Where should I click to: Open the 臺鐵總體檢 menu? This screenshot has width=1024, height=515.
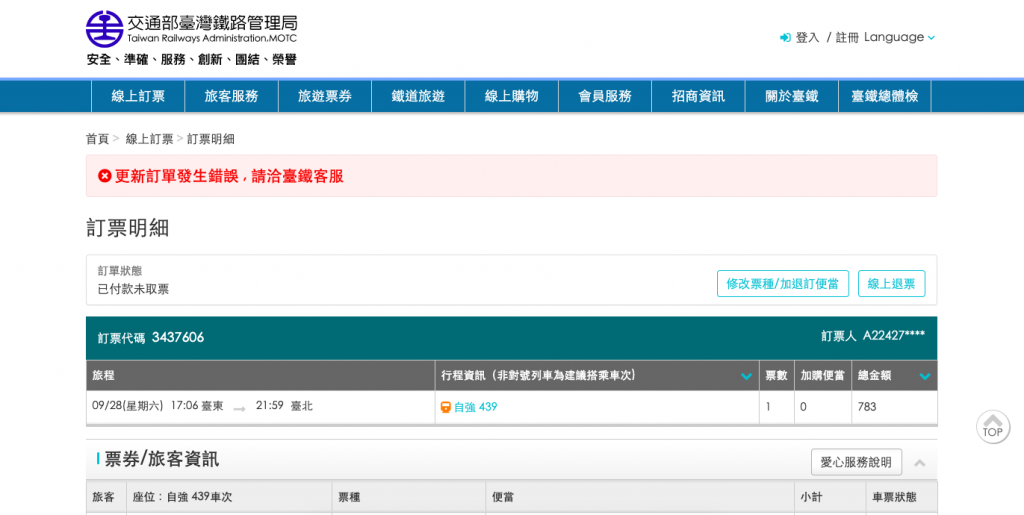tap(884, 96)
